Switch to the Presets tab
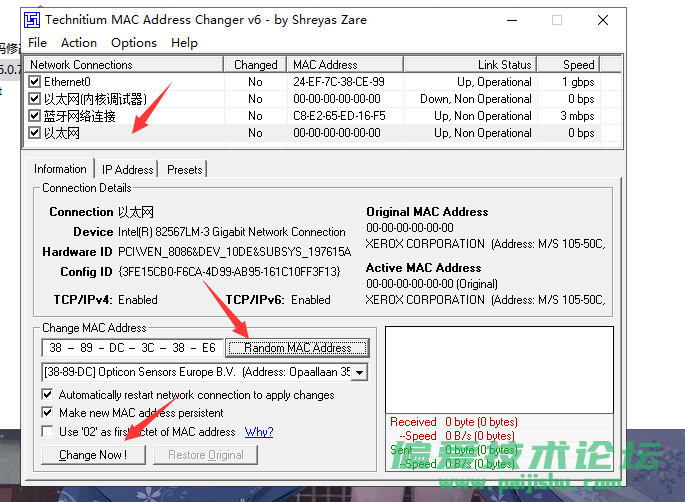Image resolution: width=685 pixels, height=502 pixels. point(185,170)
